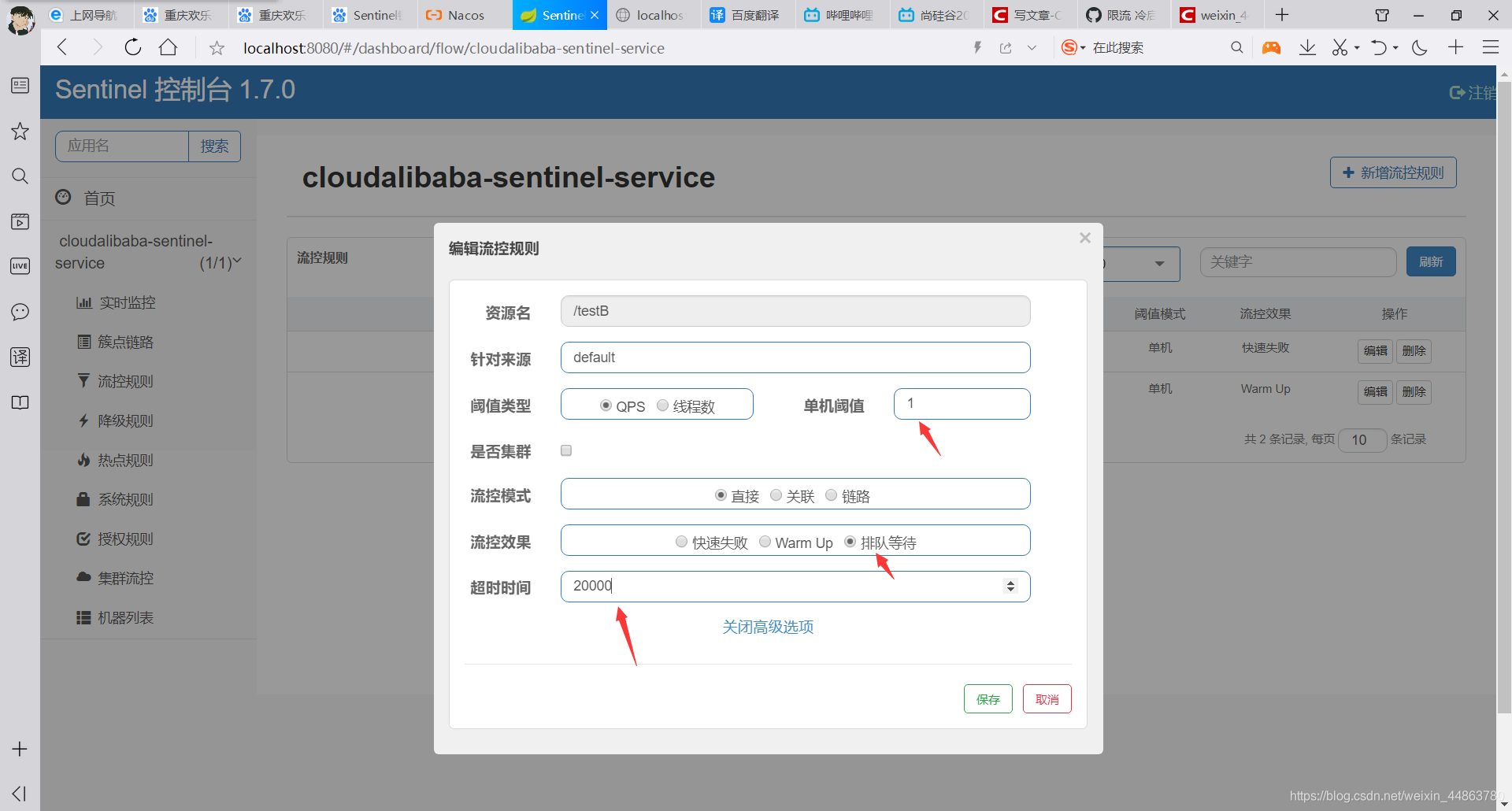This screenshot has width=1512, height=811.
Task: Click the 超时时间 input field
Action: (x=795, y=587)
